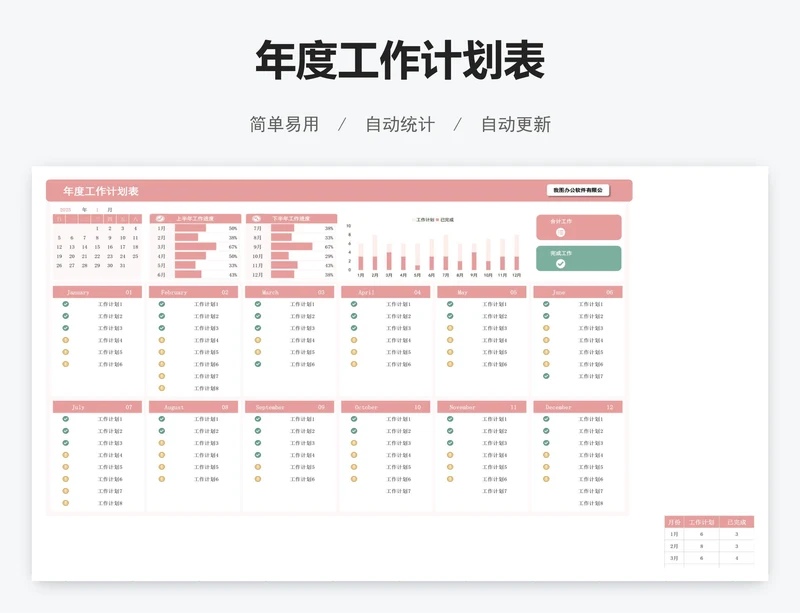
Task: Click April 工作计划6 yellow status icon
Action: tap(354, 364)
